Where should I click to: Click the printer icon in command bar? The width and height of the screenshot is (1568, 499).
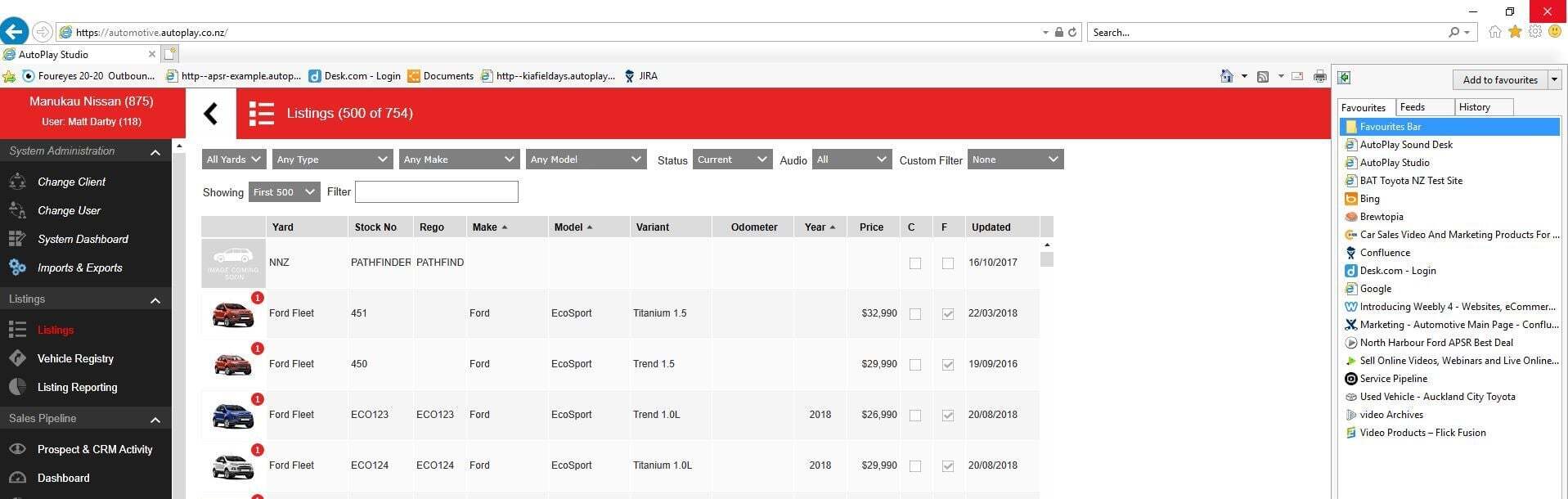click(x=1319, y=76)
